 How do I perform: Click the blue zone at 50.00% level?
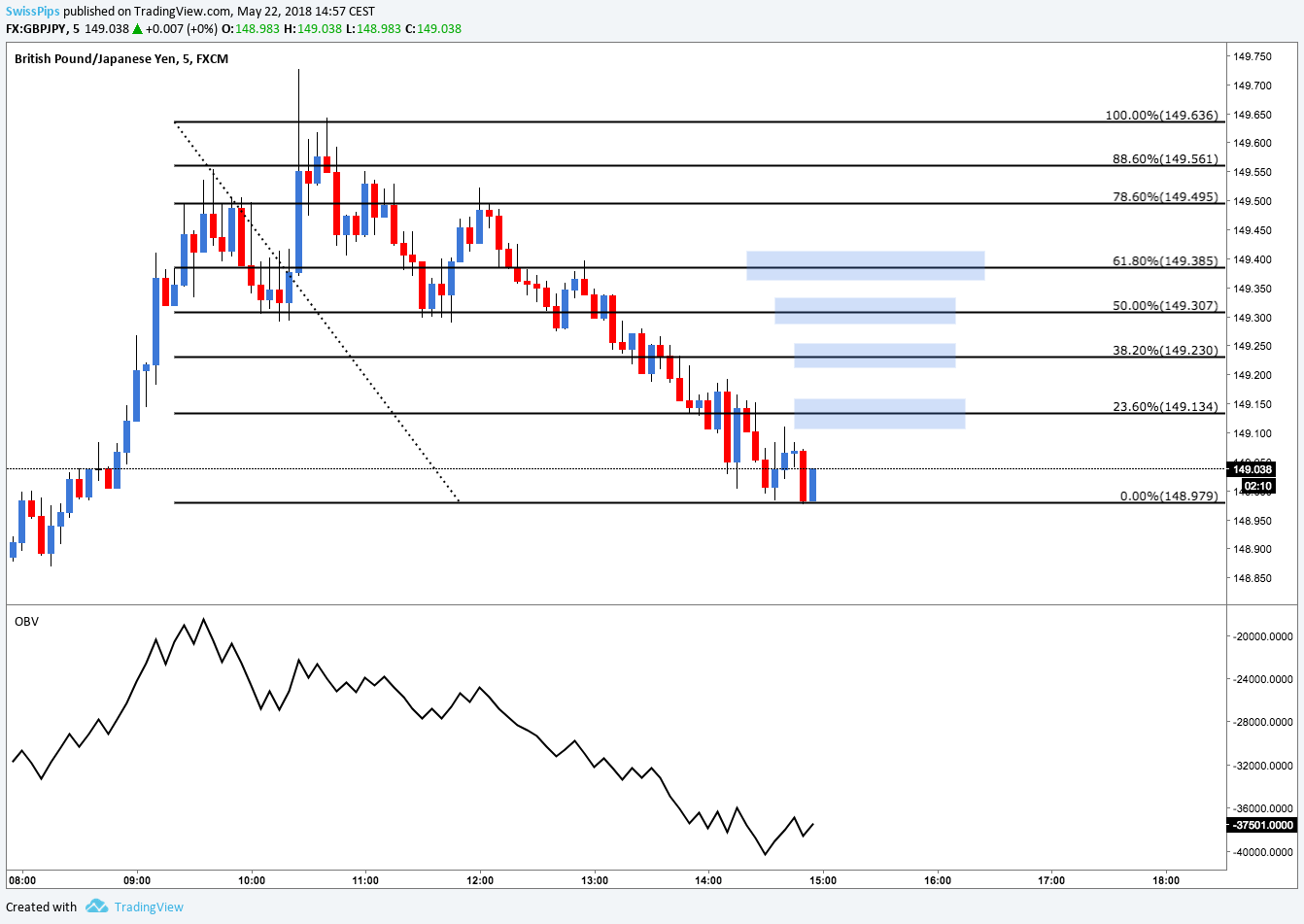865,310
